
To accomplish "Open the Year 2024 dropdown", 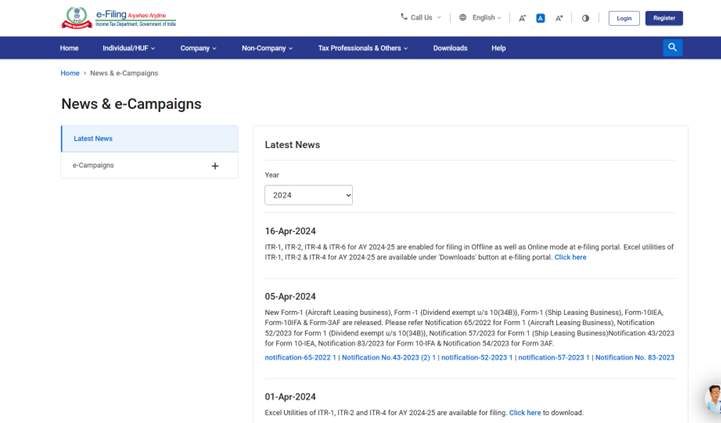I will [x=308, y=195].
